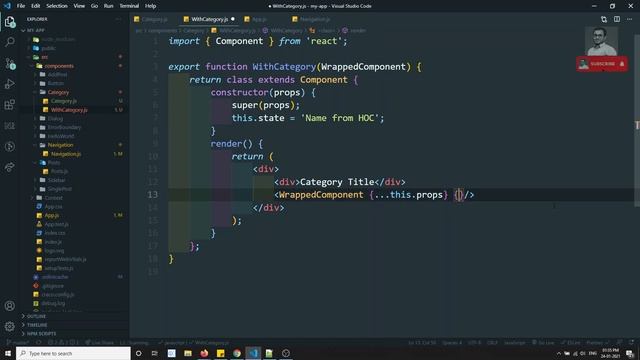Open the Search view in activity bar
The image size is (640, 360).
[x=10, y=42]
